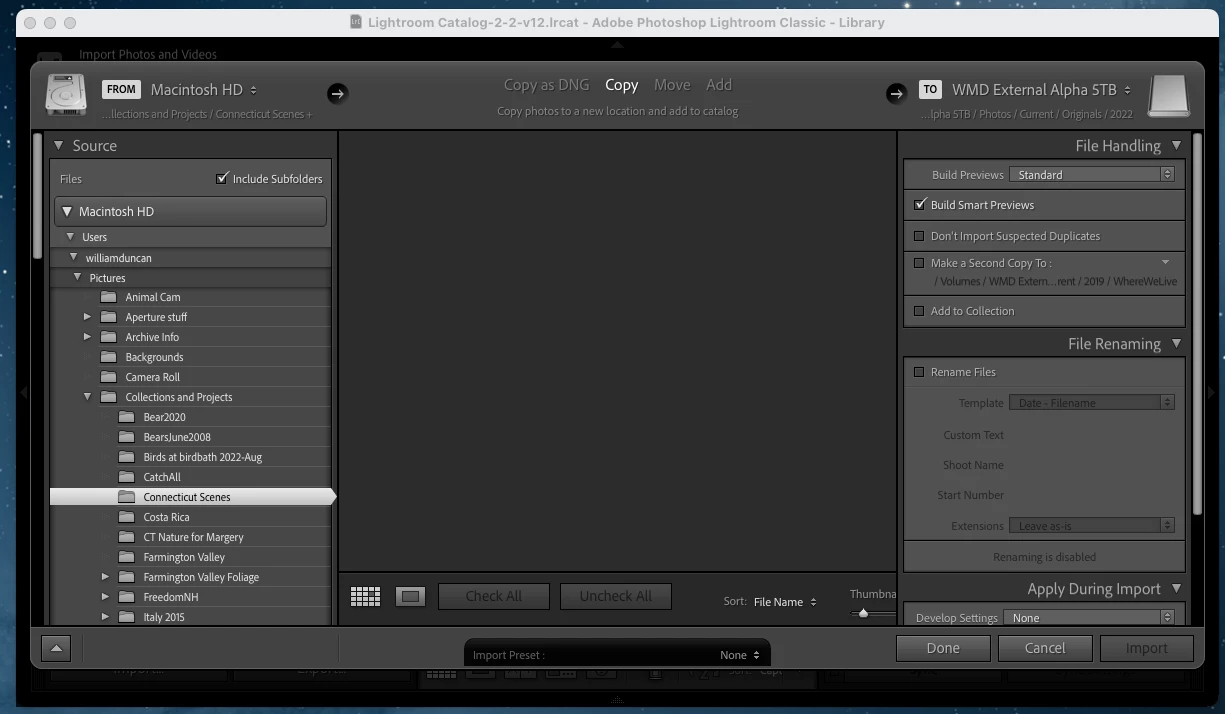Select the Connecticut Scenes folder

tap(192, 497)
